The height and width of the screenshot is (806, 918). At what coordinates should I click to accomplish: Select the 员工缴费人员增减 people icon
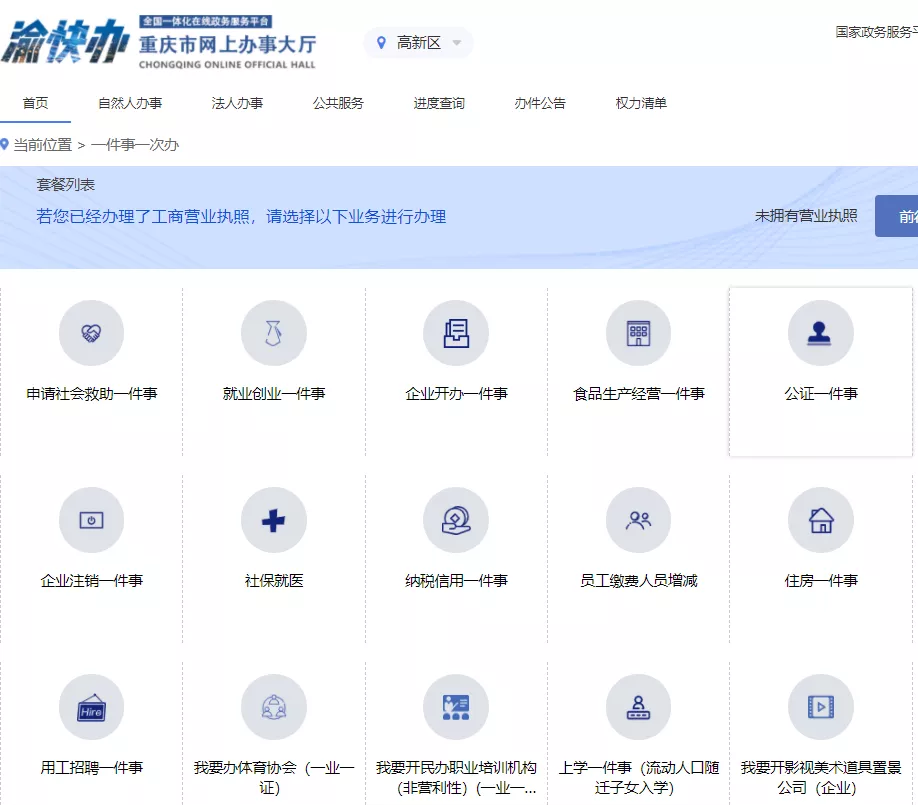click(638, 520)
